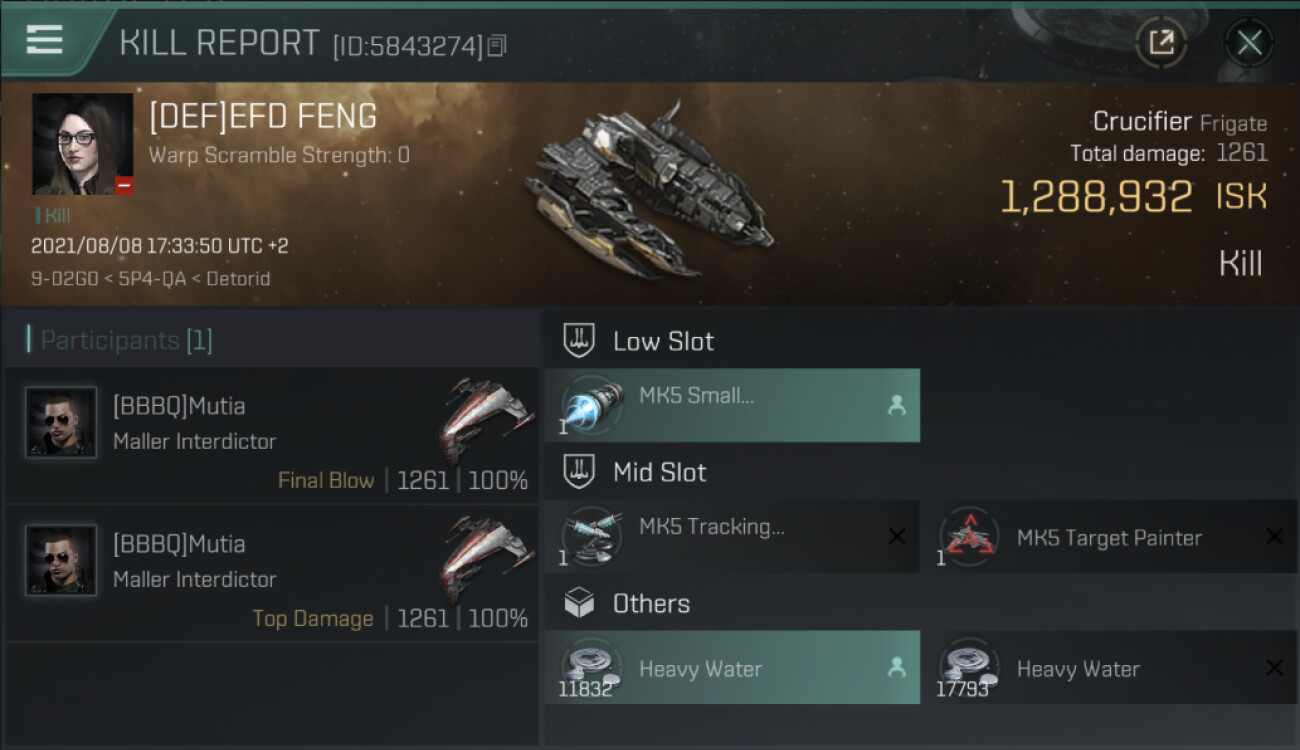Click the Mid Slot section header
1300x750 pixels.
[659, 472]
